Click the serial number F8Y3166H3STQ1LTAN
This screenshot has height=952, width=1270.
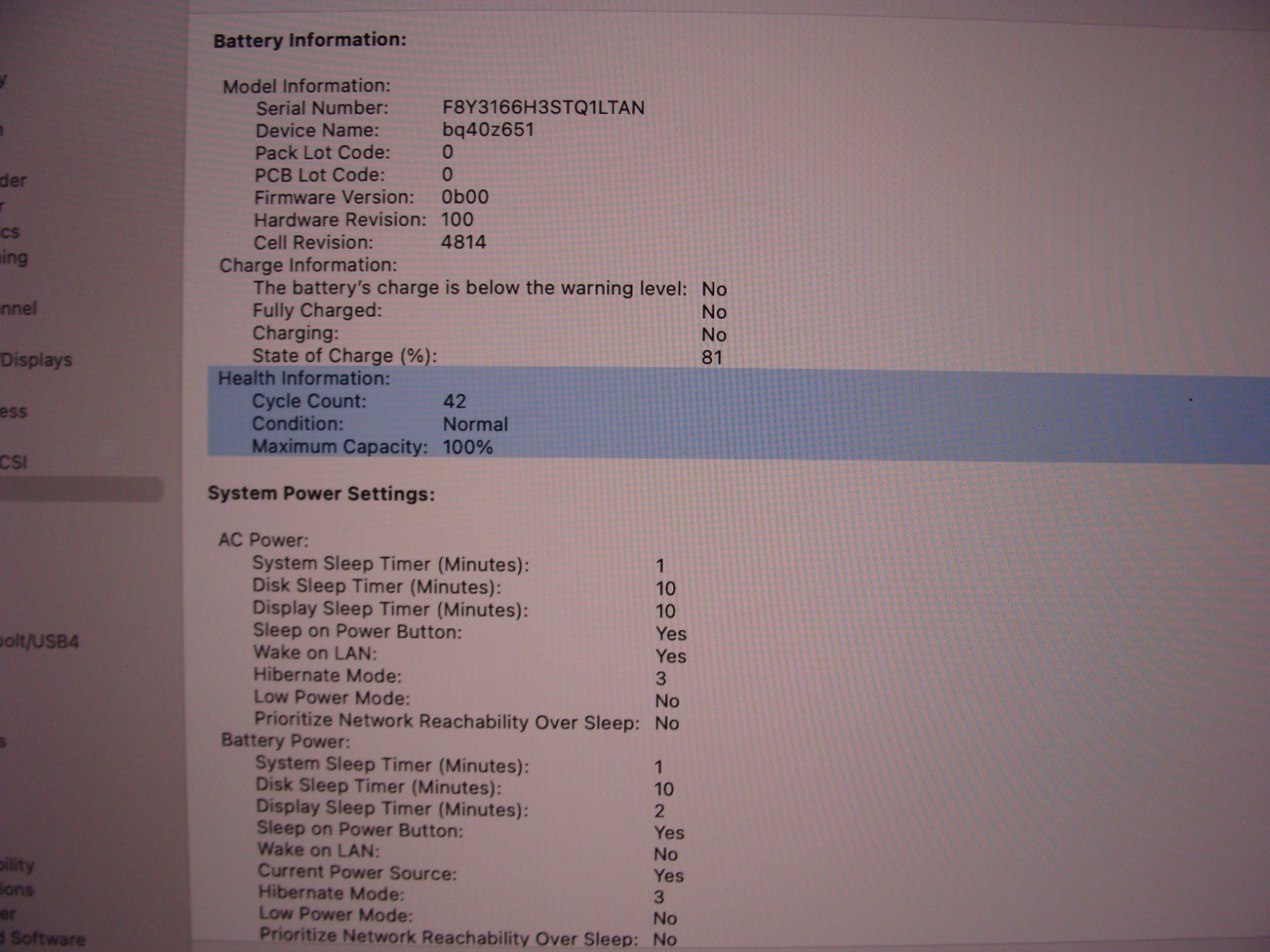point(543,107)
